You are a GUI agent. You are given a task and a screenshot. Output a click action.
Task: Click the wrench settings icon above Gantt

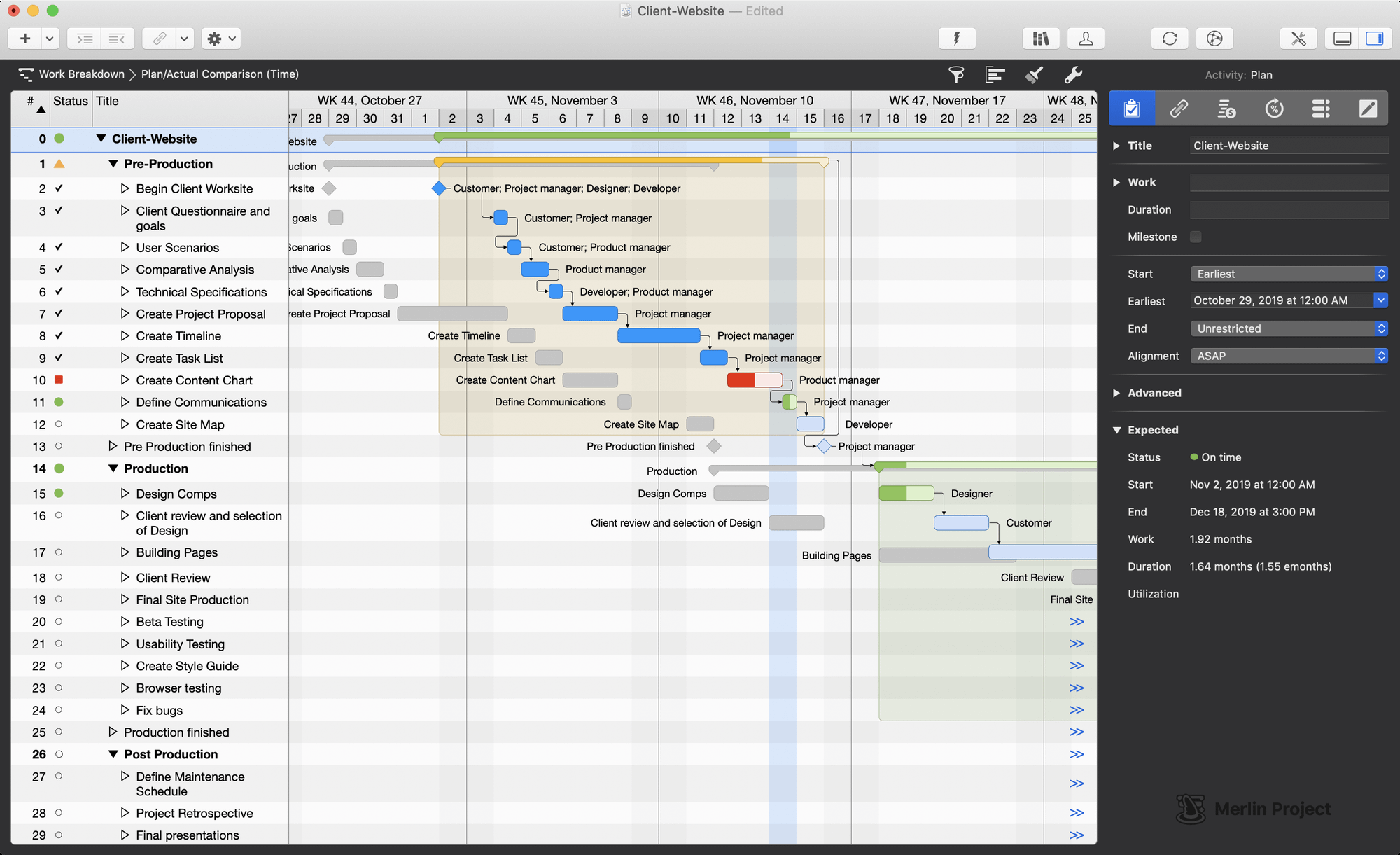pyautogui.click(x=1073, y=74)
